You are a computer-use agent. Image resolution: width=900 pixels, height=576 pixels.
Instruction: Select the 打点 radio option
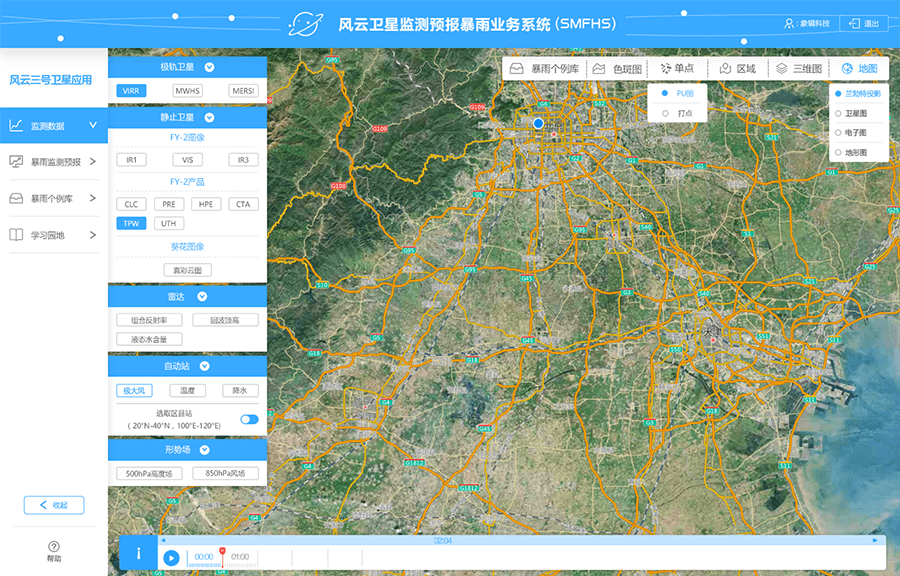(665, 114)
